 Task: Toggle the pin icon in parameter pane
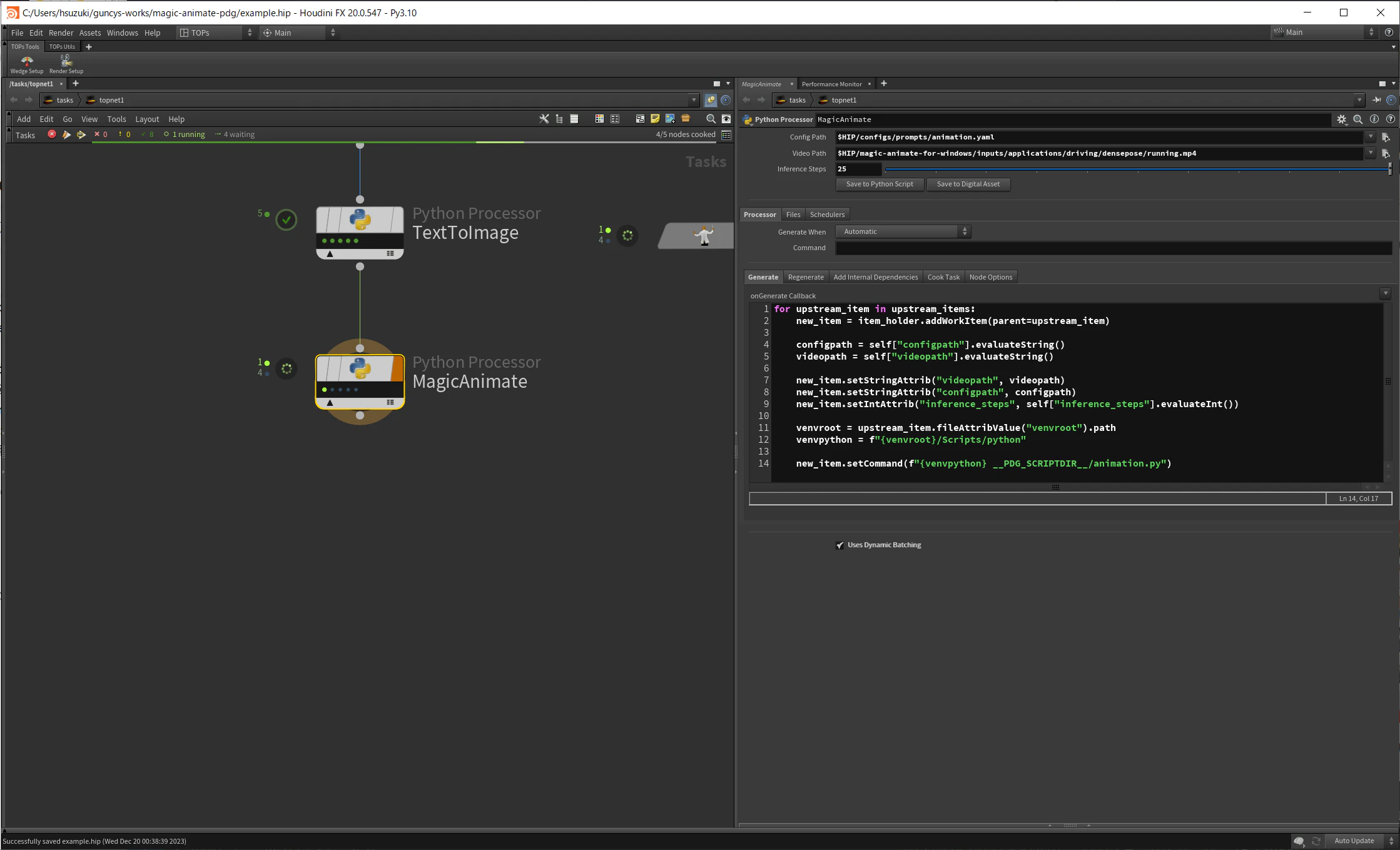1377,100
